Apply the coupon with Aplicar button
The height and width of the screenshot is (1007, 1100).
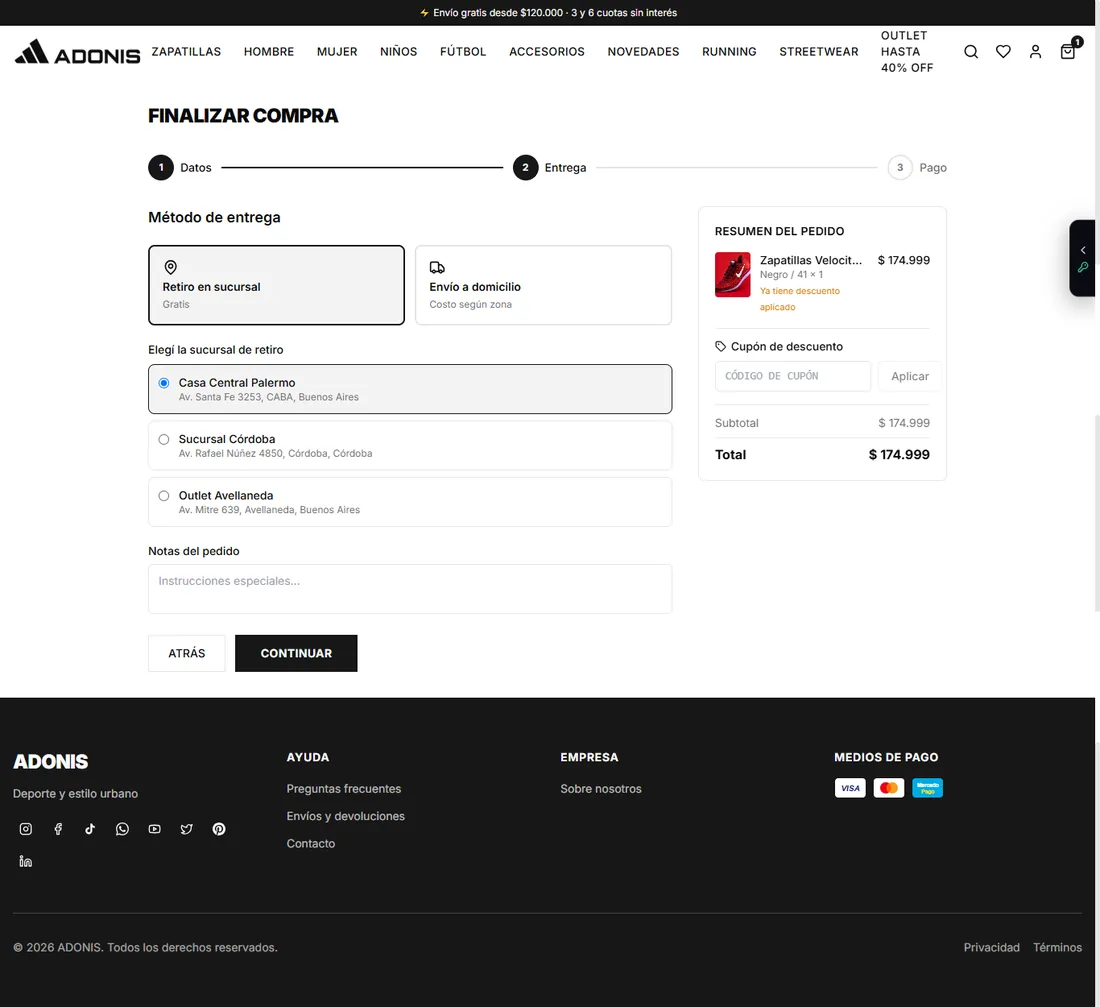click(x=910, y=376)
